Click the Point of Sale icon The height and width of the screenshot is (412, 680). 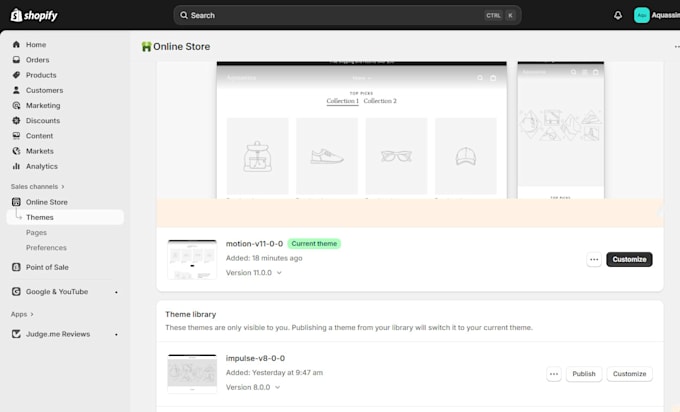pos(16,267)
